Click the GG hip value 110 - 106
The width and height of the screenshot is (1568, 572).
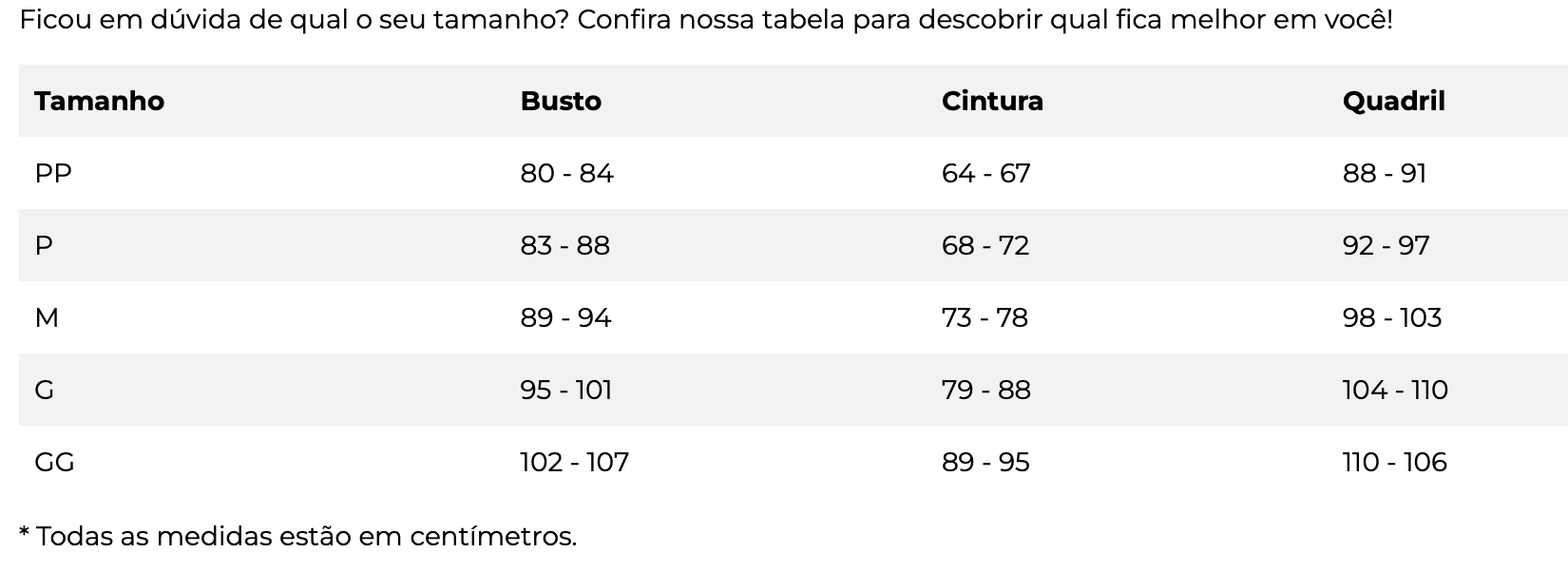tap(1395, 462)
